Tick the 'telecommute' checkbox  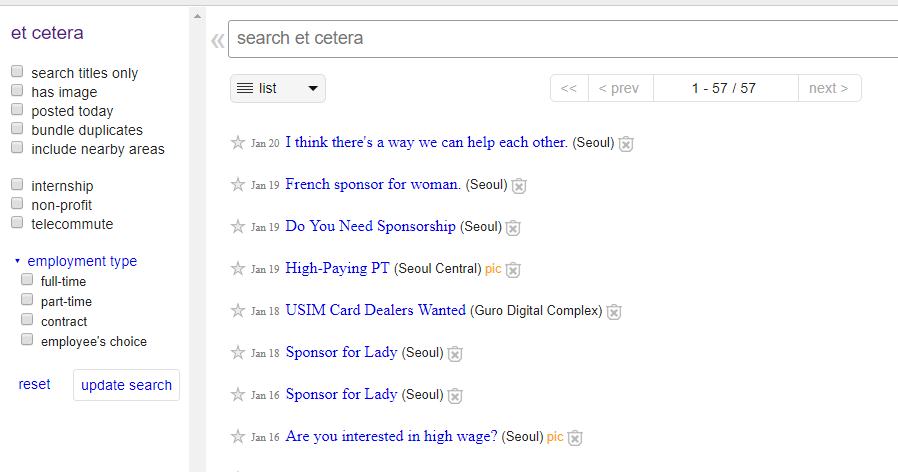click(x=17, y=223)
